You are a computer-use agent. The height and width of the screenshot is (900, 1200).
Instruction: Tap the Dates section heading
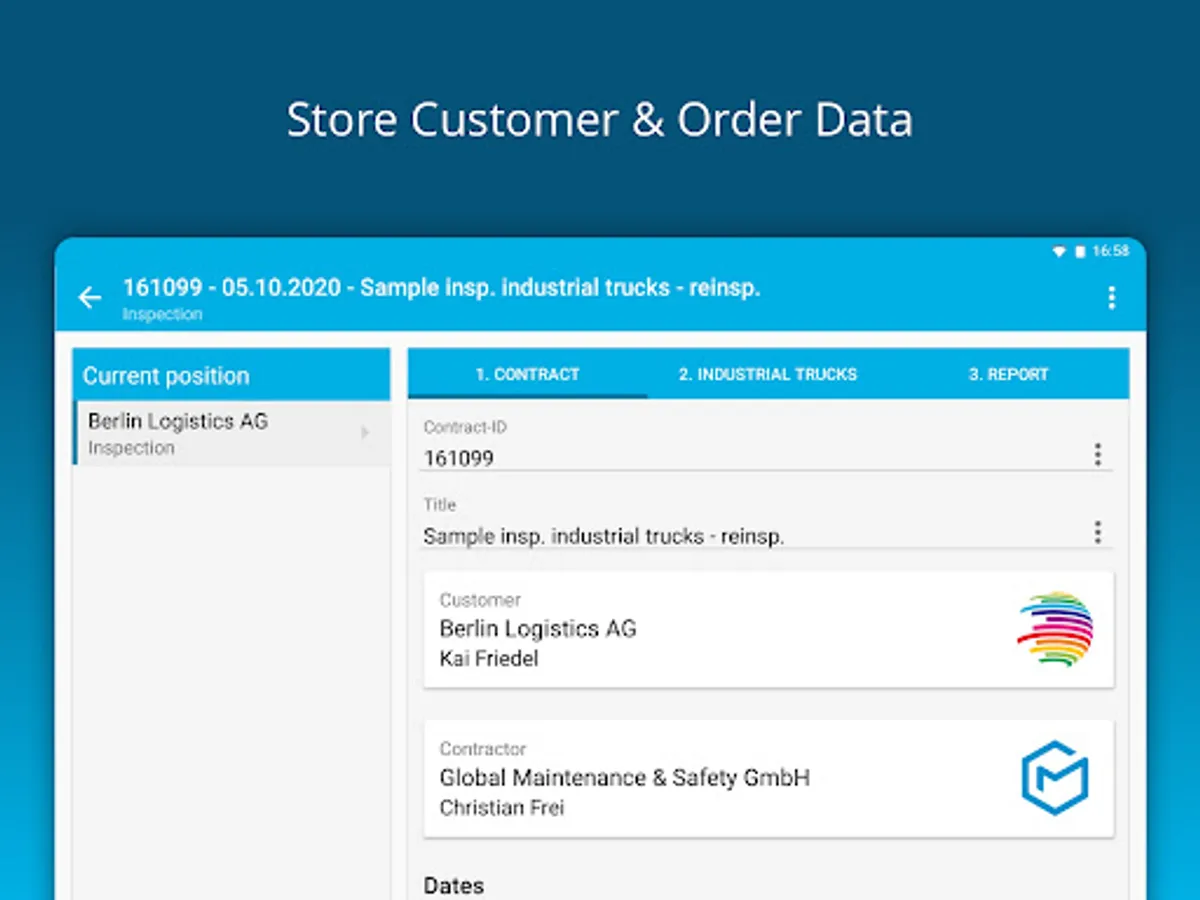454,886
